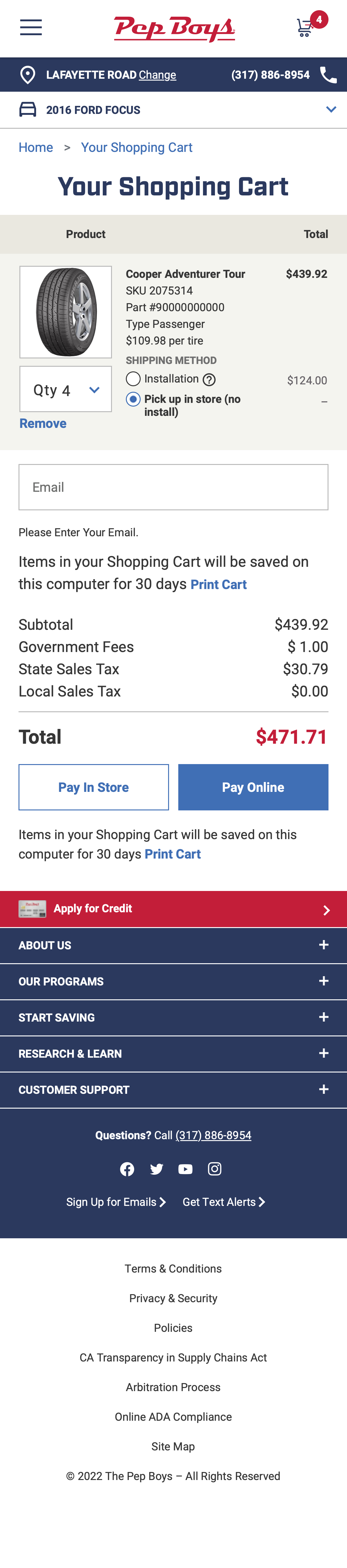The width and height of the screenshot is (347, 1568).
Task: Open the Qty 4 quantity dropdown
Action: pyautogui.click(x=66, y=389)
